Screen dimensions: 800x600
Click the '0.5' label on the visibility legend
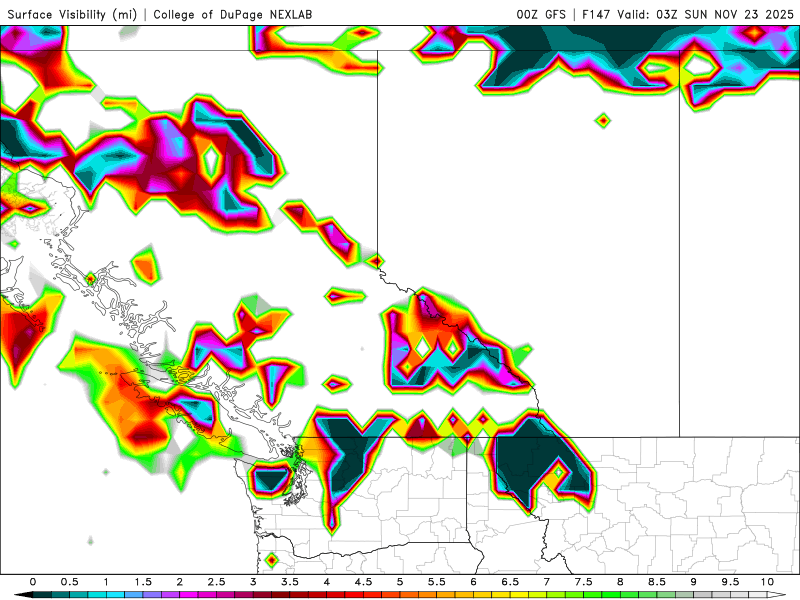[69, 582]
